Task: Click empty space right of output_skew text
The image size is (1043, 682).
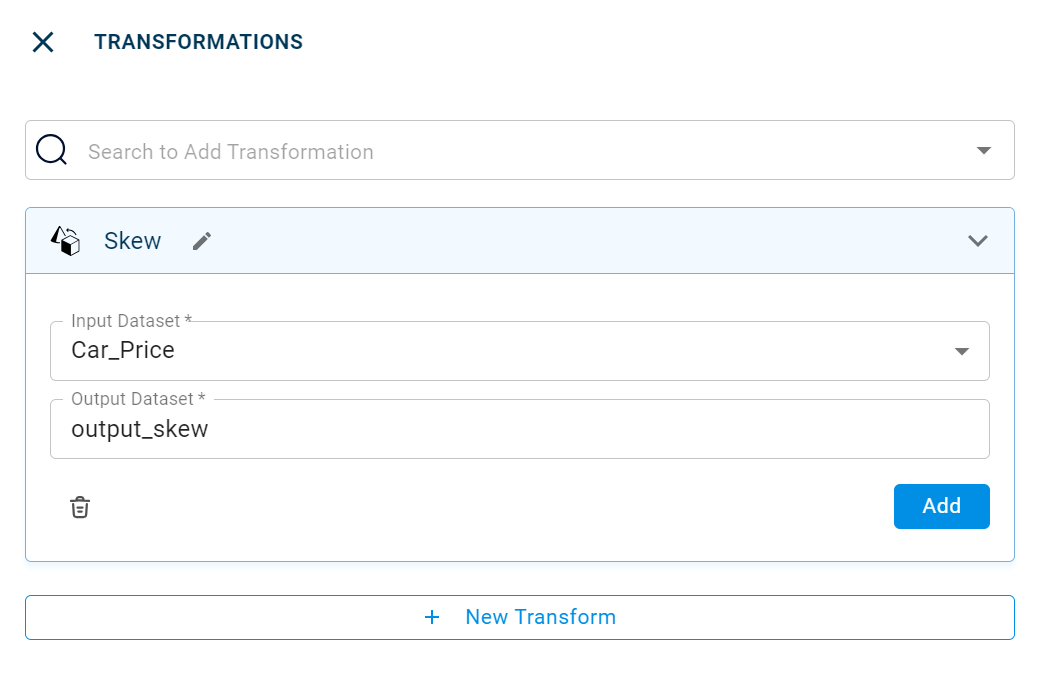Action: click(x=600, y=430)
